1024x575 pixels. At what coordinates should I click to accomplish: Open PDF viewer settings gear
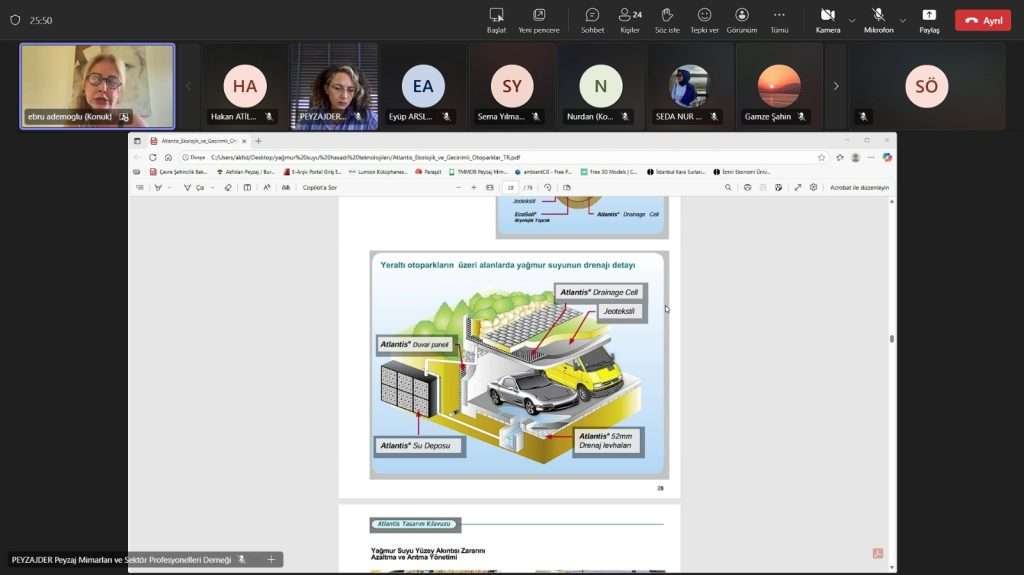pyautogui.click(x=813, y=188)
